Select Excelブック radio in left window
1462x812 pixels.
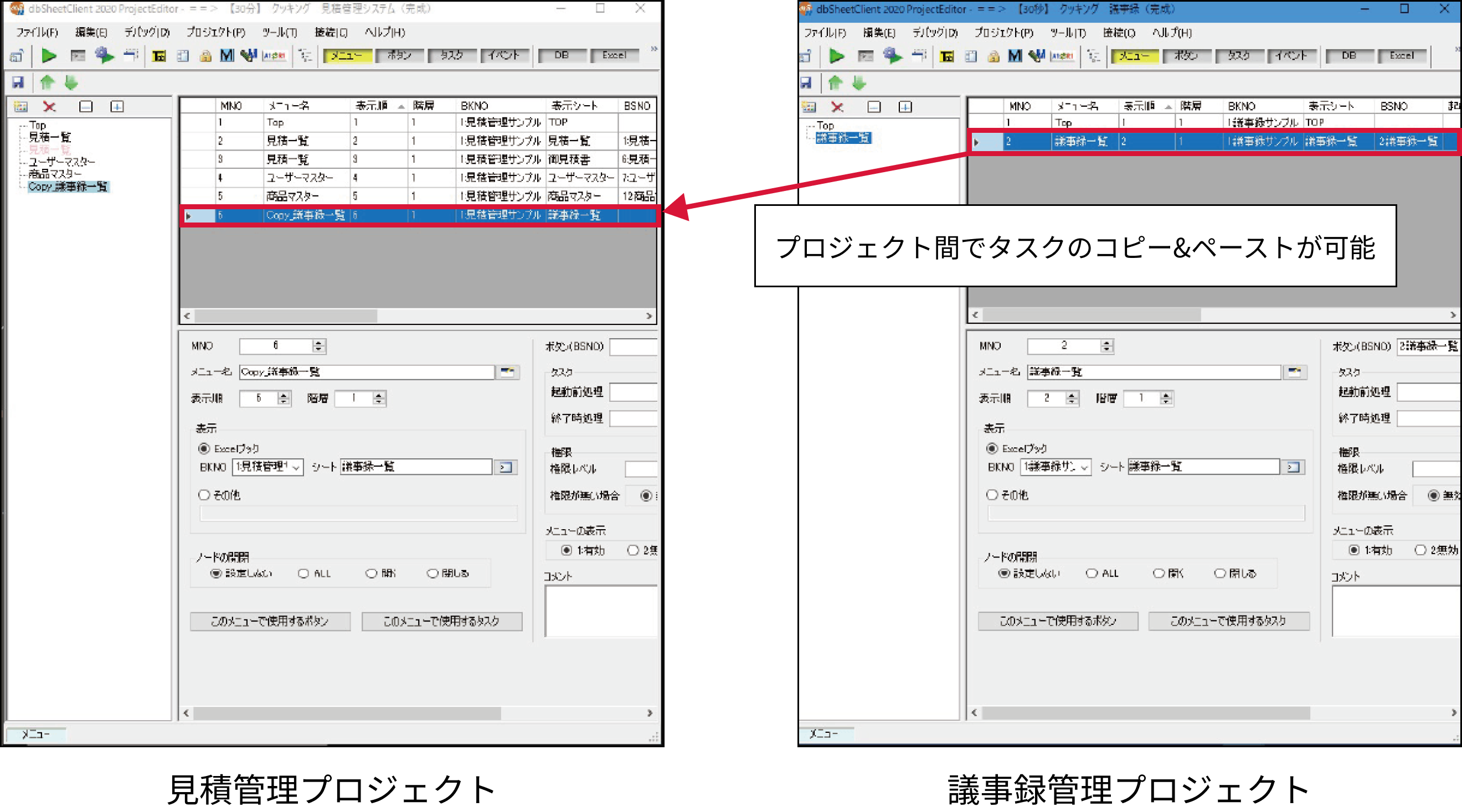[204, 449]
